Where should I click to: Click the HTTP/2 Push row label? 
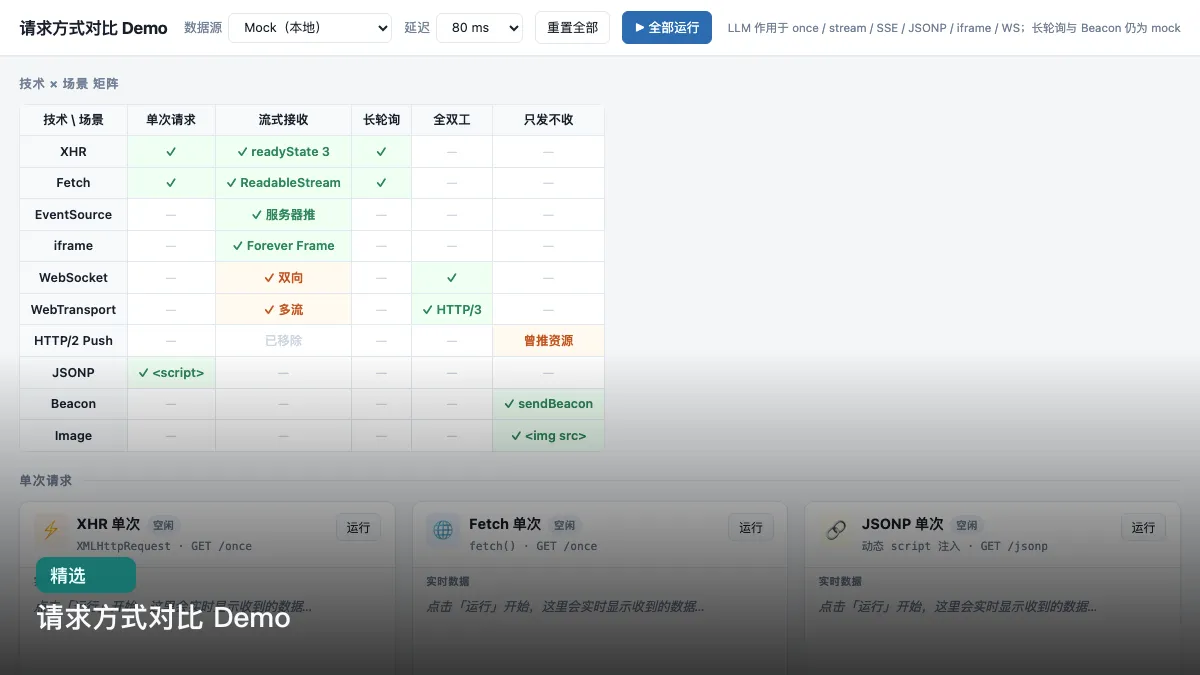tap(73, 341)
